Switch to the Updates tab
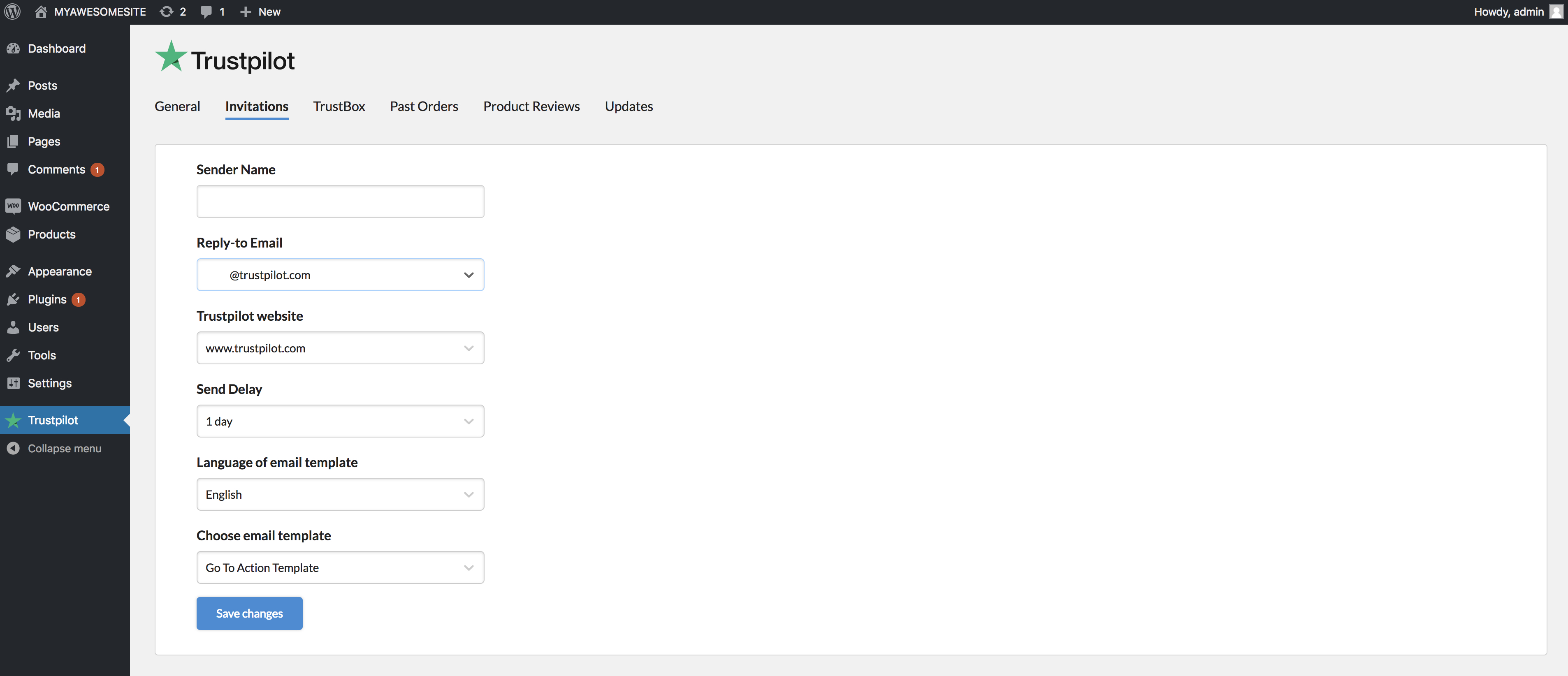 [x=629, y=106]
